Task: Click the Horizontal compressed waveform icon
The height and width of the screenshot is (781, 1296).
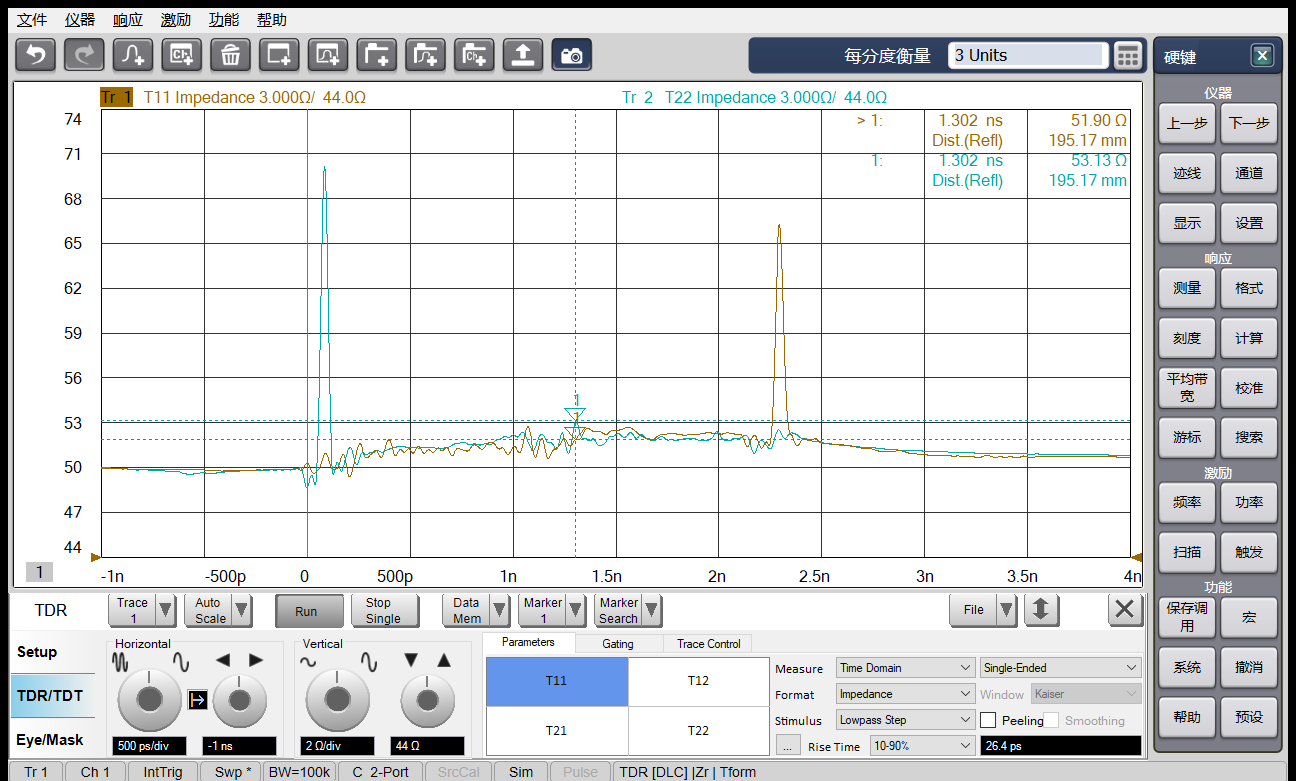Action: 121,662
